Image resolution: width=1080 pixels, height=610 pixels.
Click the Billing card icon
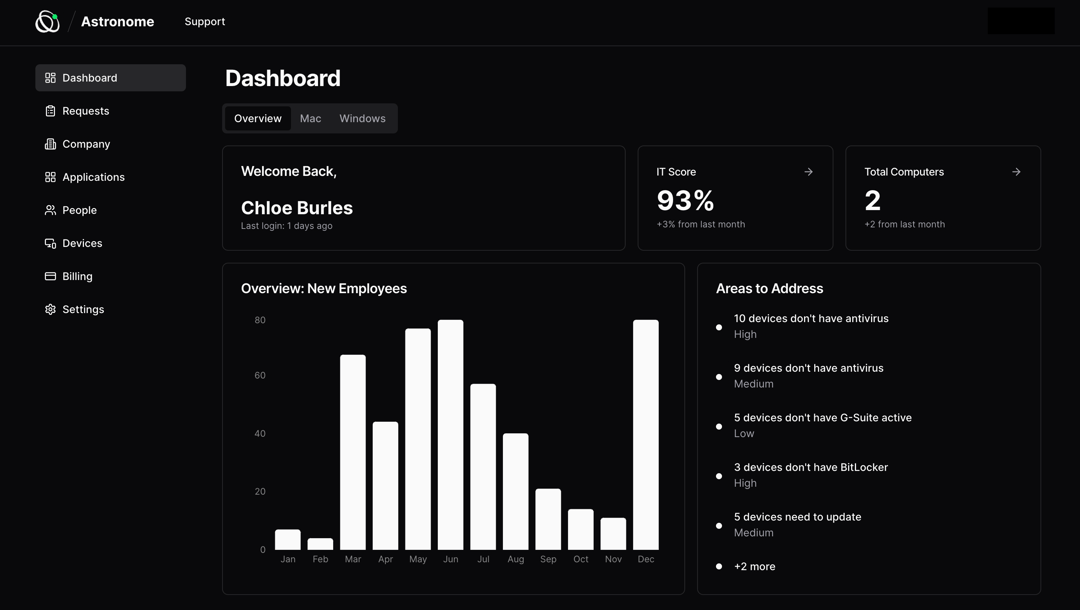click(50, 276)
